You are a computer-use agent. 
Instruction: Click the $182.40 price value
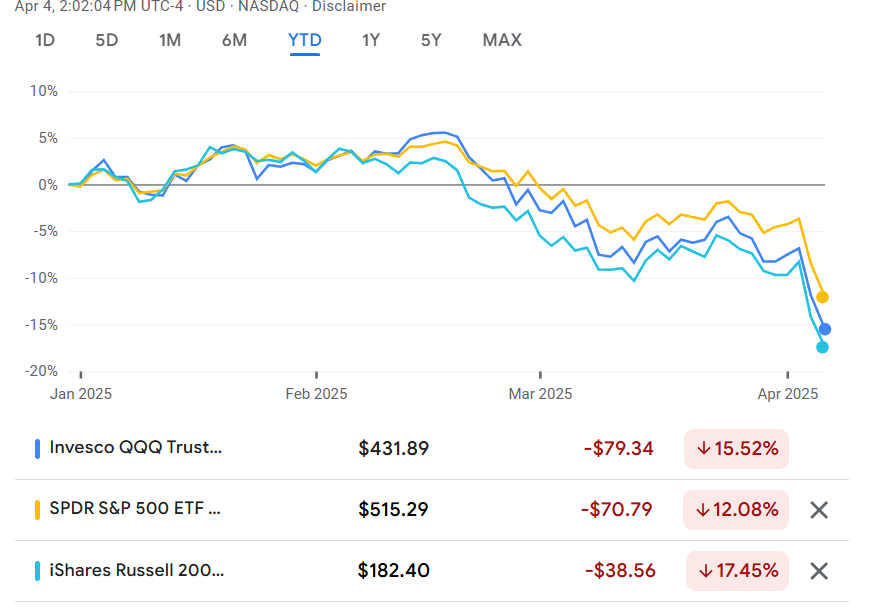(394, 571)
